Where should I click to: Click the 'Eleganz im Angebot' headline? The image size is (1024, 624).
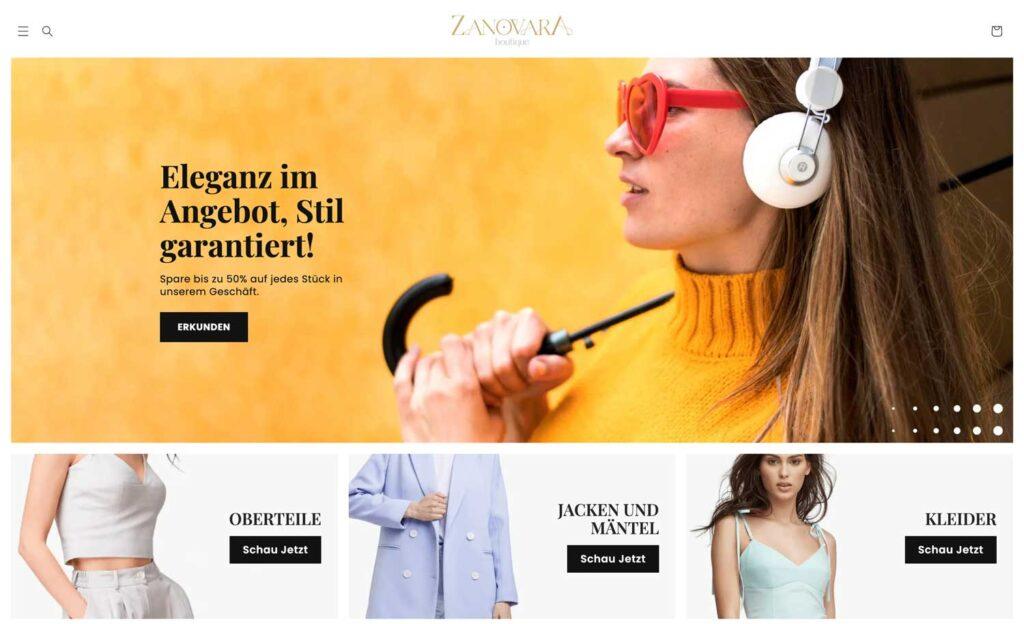(251, 212)
